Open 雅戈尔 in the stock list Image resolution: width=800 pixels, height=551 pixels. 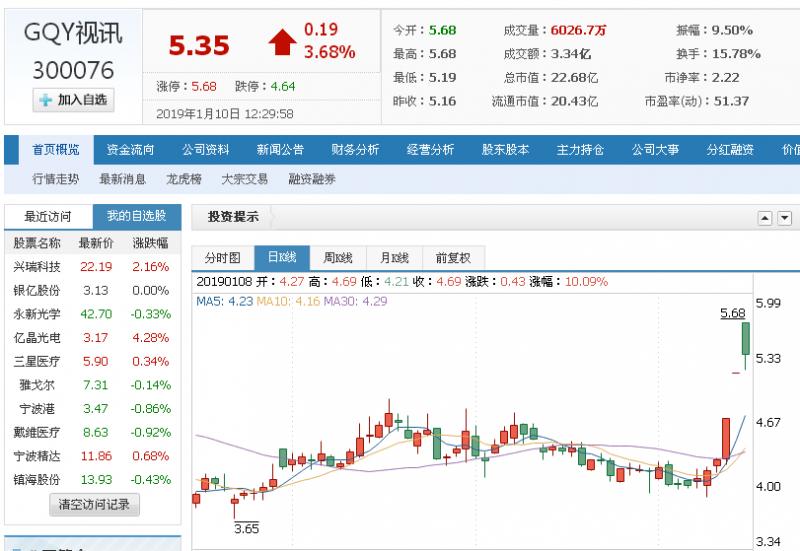point(37,385)
